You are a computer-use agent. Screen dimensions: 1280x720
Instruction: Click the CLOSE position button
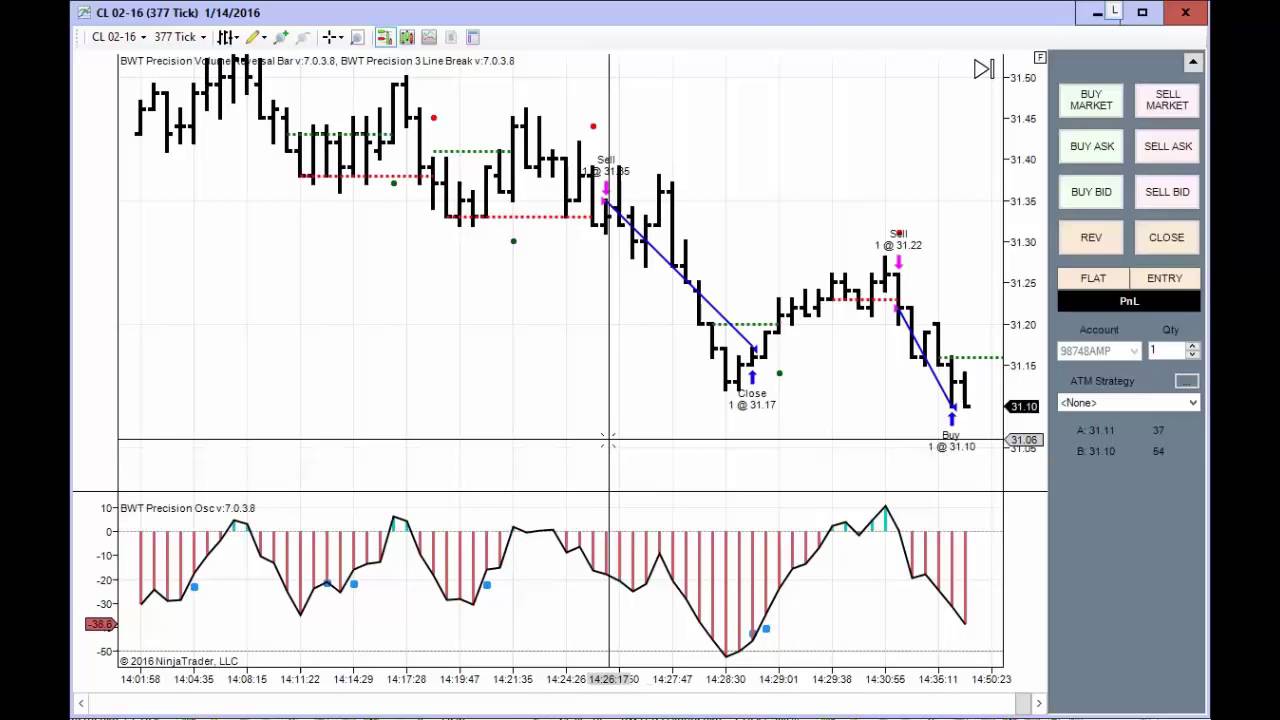coord(1167,238)
